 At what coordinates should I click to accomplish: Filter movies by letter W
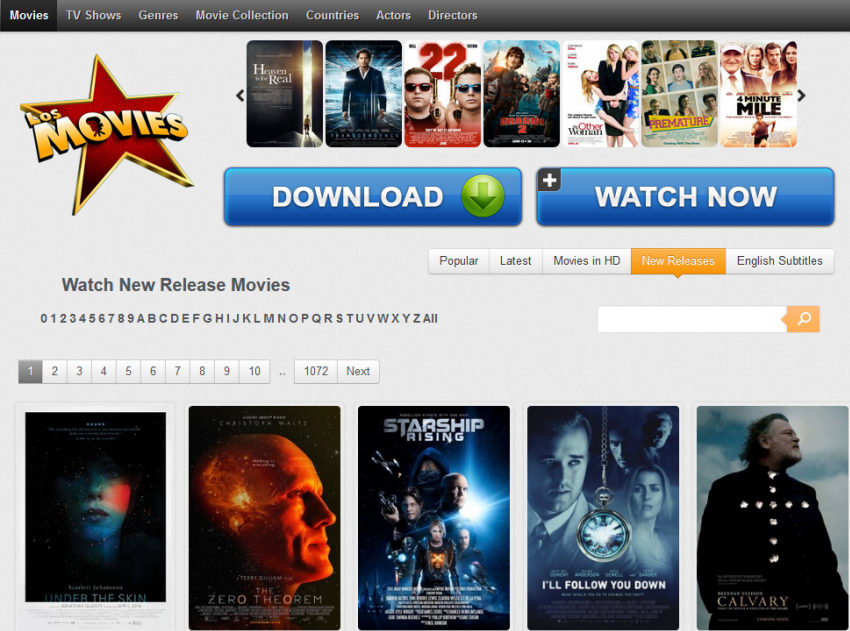383,318
